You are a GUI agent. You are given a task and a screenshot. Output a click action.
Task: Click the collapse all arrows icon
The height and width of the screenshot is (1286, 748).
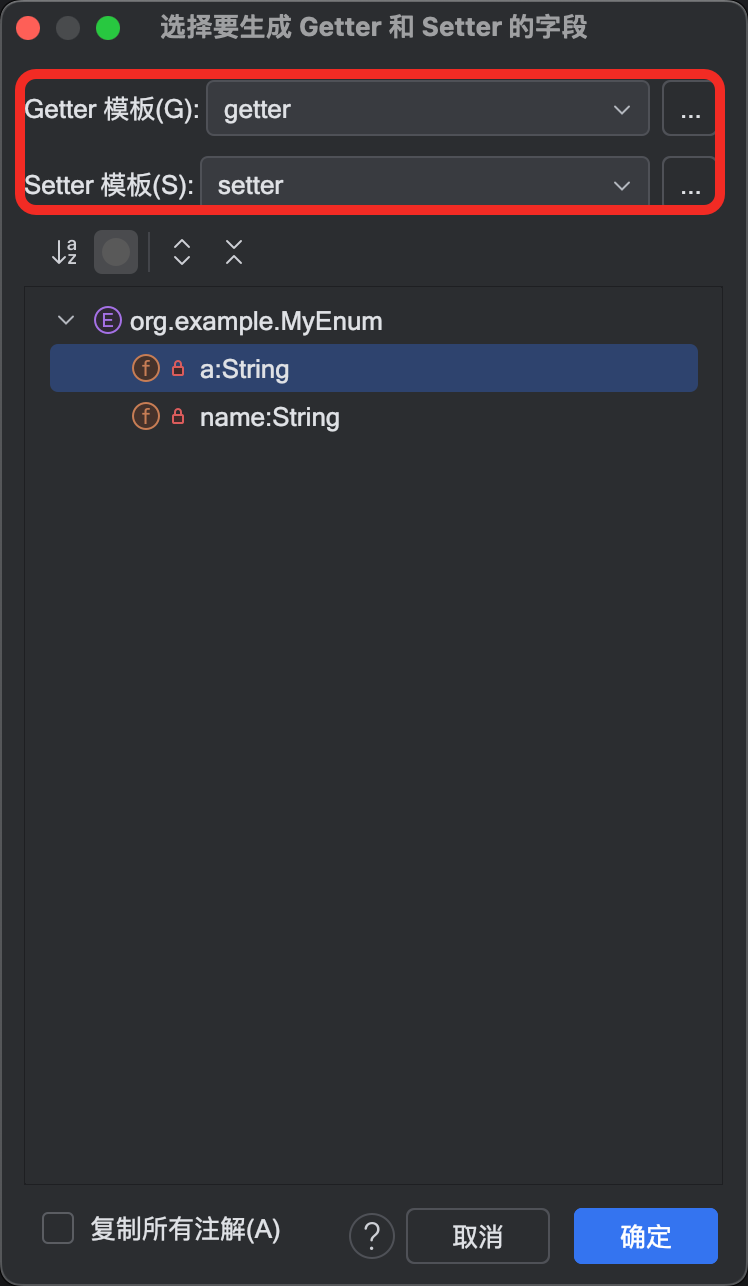pyautogui.click(x=234, y=252)
